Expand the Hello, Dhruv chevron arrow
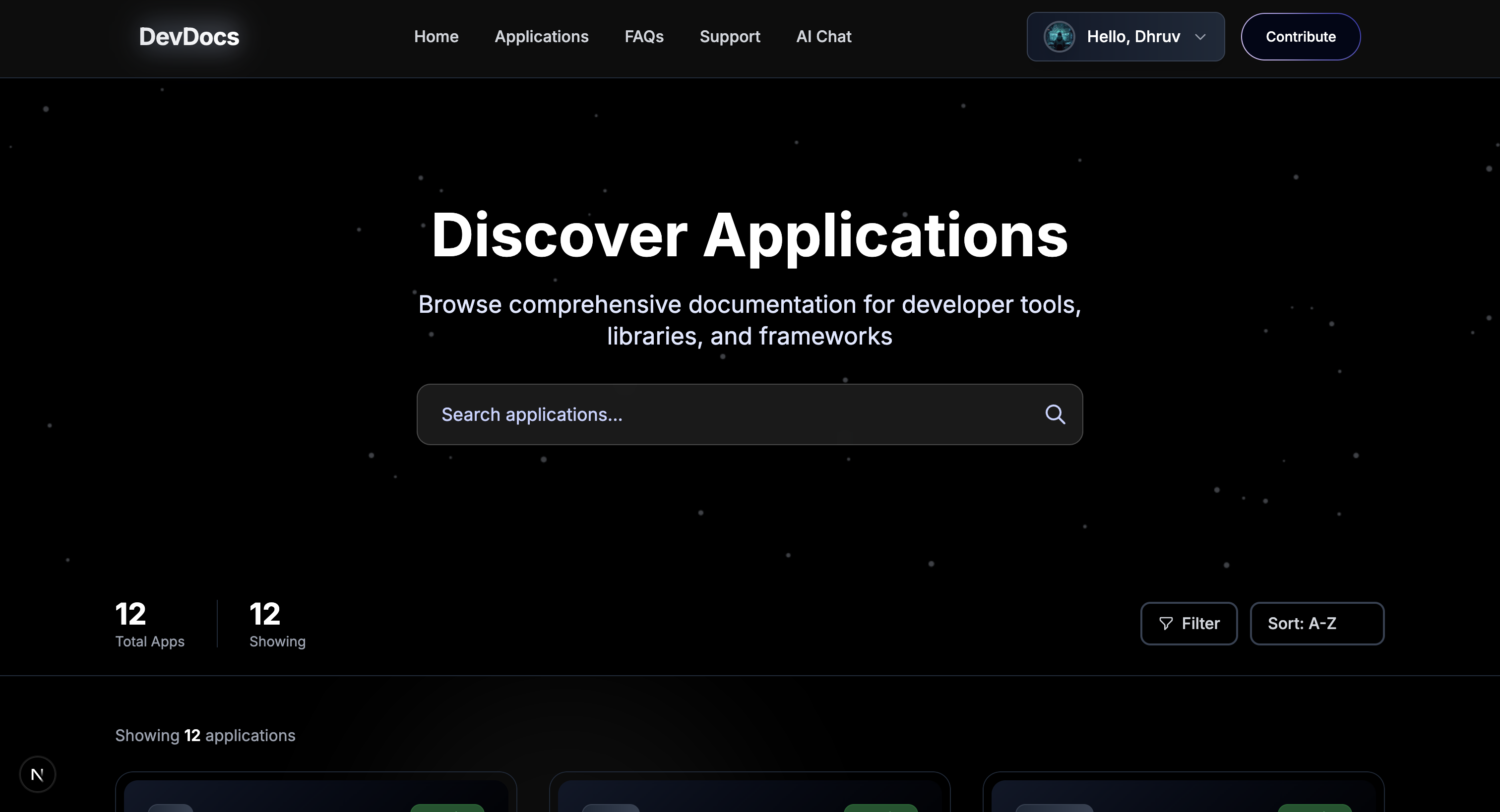1500x812 pixels. (1200, 37)
